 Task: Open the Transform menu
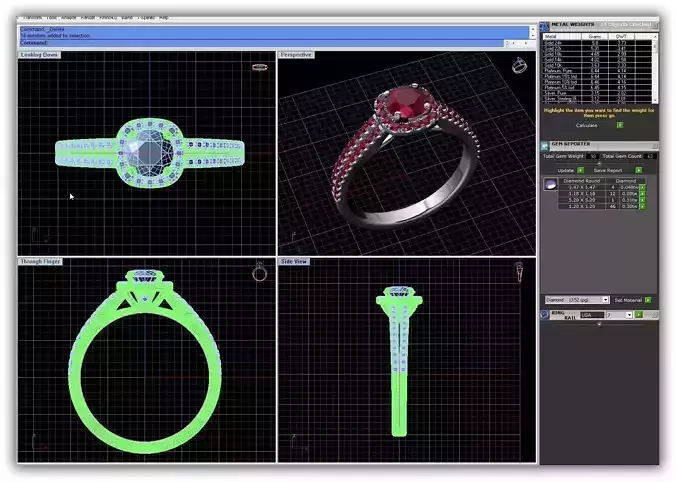32,18
